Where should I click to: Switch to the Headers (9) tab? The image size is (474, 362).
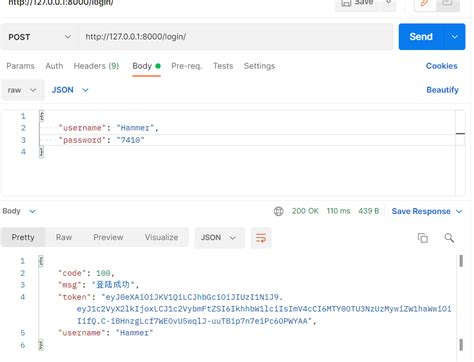pos(96,66)
